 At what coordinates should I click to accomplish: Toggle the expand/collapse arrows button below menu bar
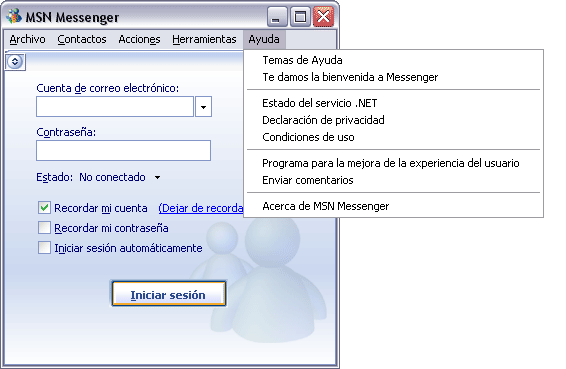coord(15,61)
